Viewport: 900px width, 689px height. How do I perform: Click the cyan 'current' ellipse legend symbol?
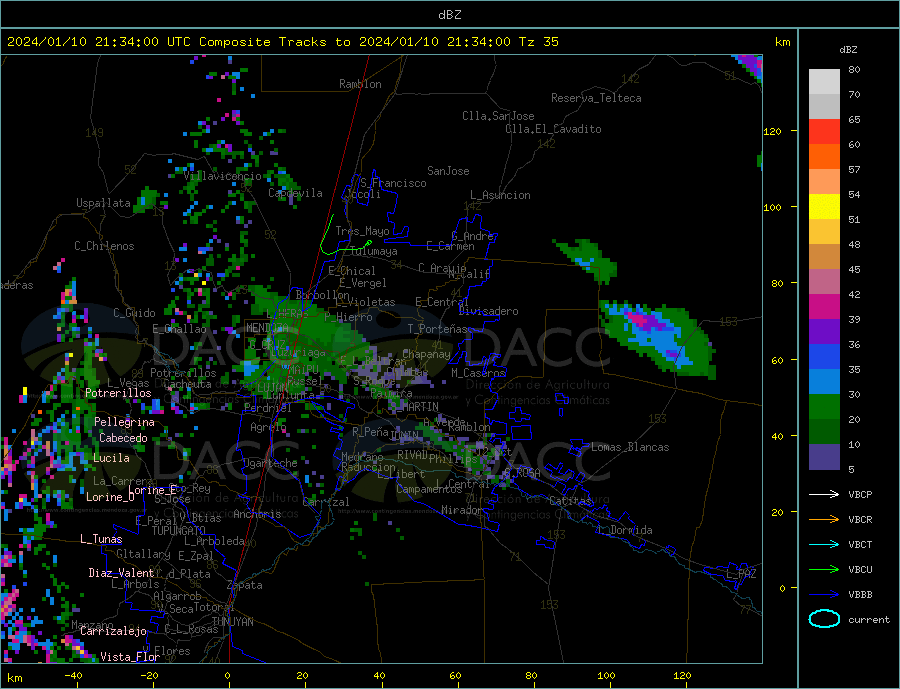click(x=824, y=619)
